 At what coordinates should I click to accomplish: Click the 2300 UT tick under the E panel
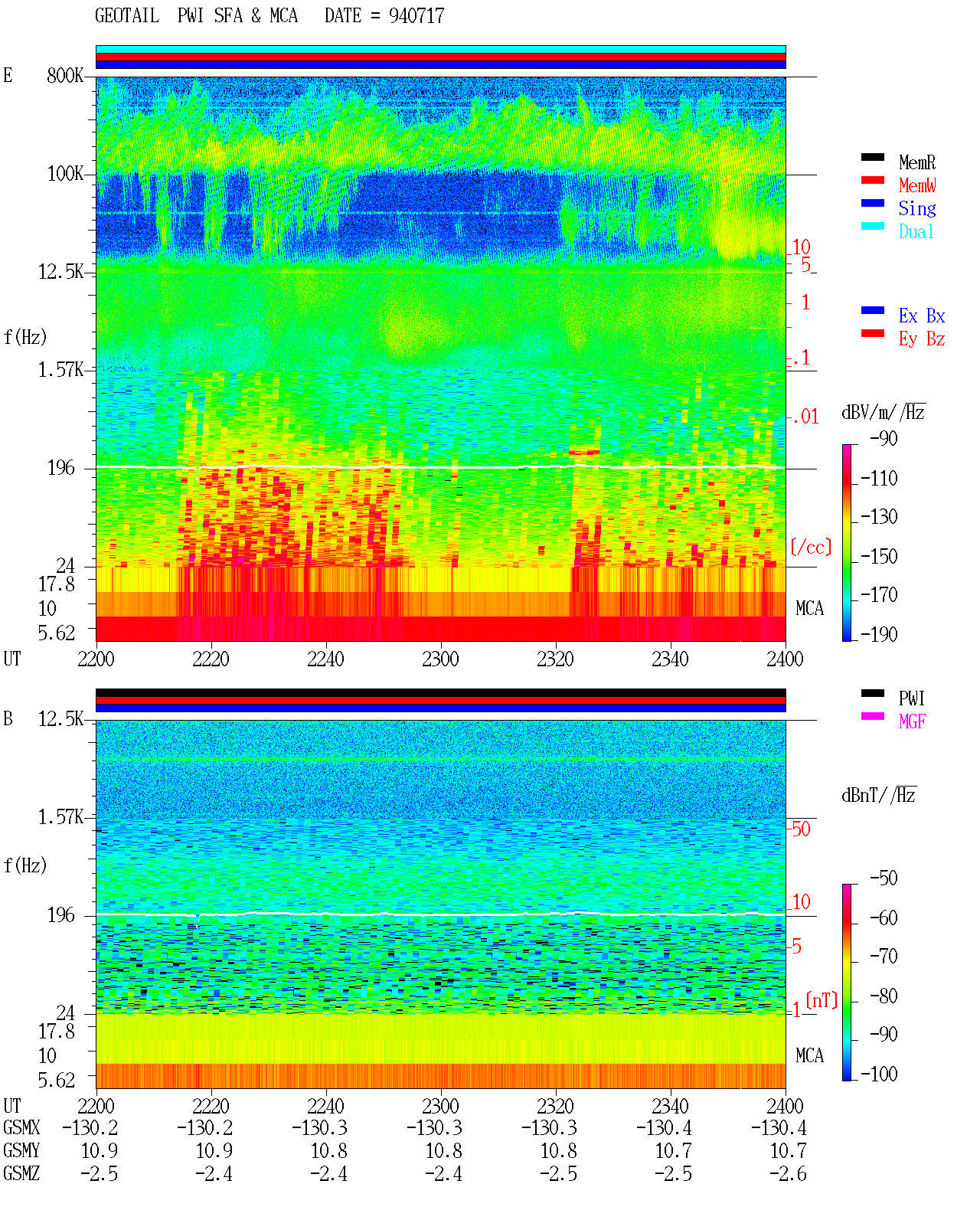click(x=440, y=659)
